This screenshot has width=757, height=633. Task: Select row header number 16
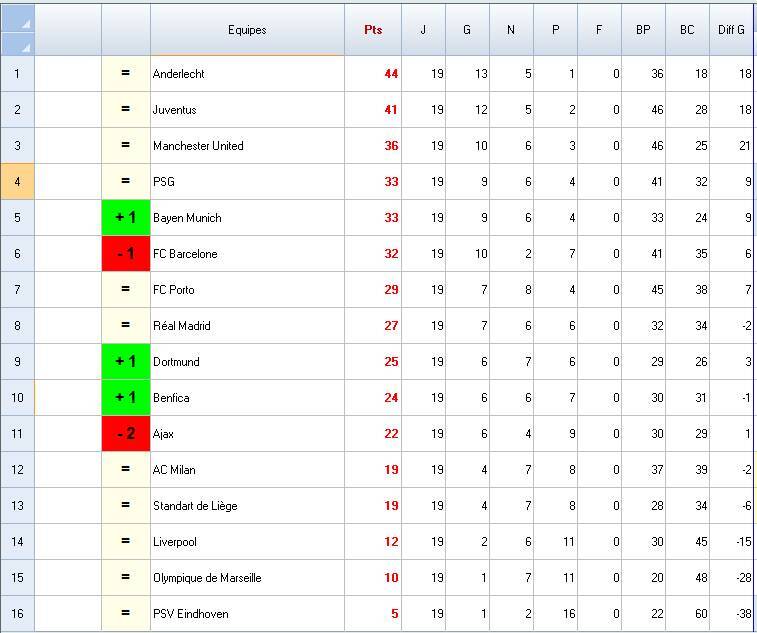point(18,614)
